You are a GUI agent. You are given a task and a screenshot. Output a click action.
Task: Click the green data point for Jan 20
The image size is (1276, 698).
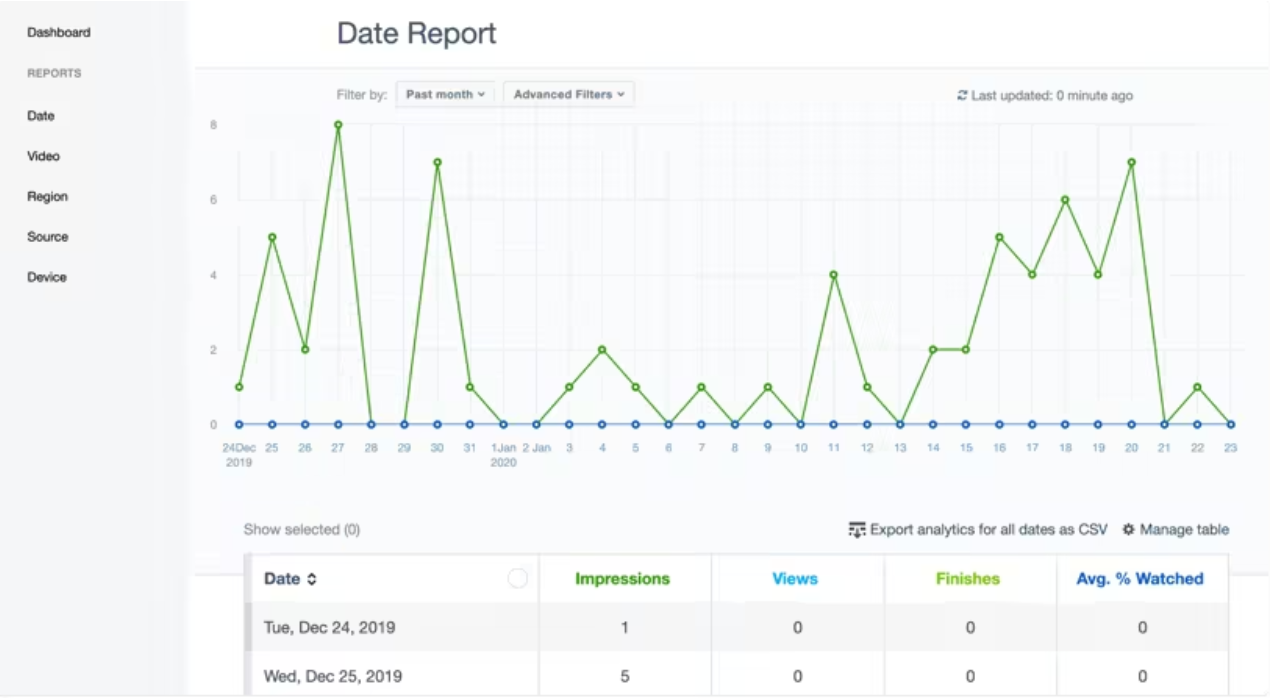1131,162
